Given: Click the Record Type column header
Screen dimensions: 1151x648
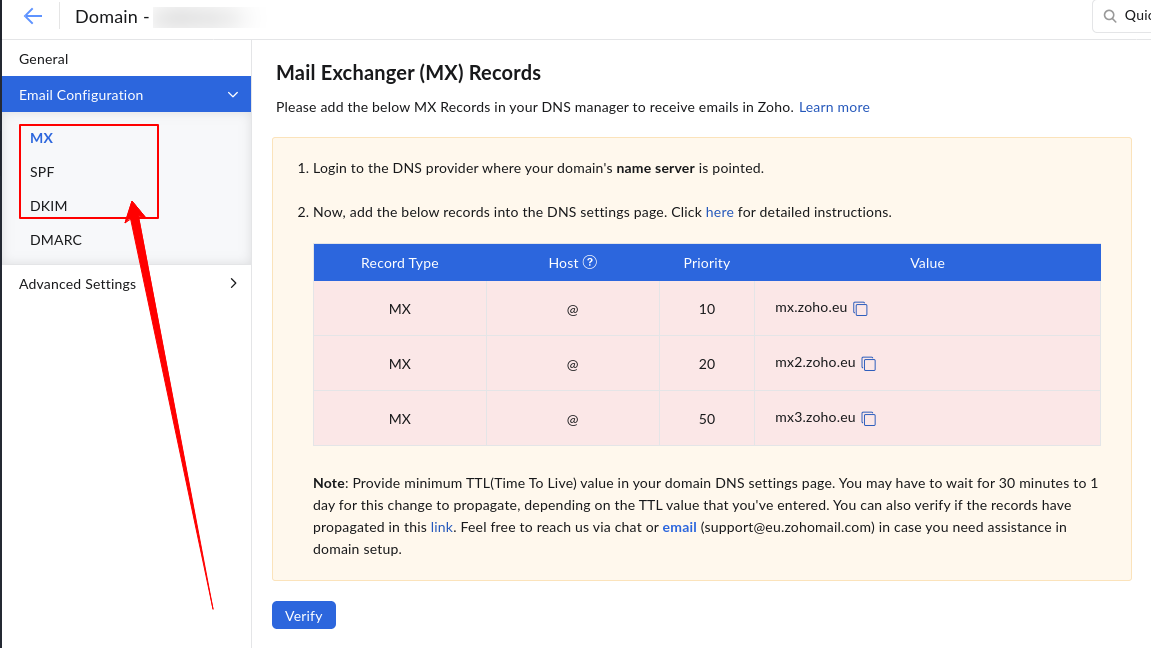Looking at the screenshot, I should coord(399,263).
